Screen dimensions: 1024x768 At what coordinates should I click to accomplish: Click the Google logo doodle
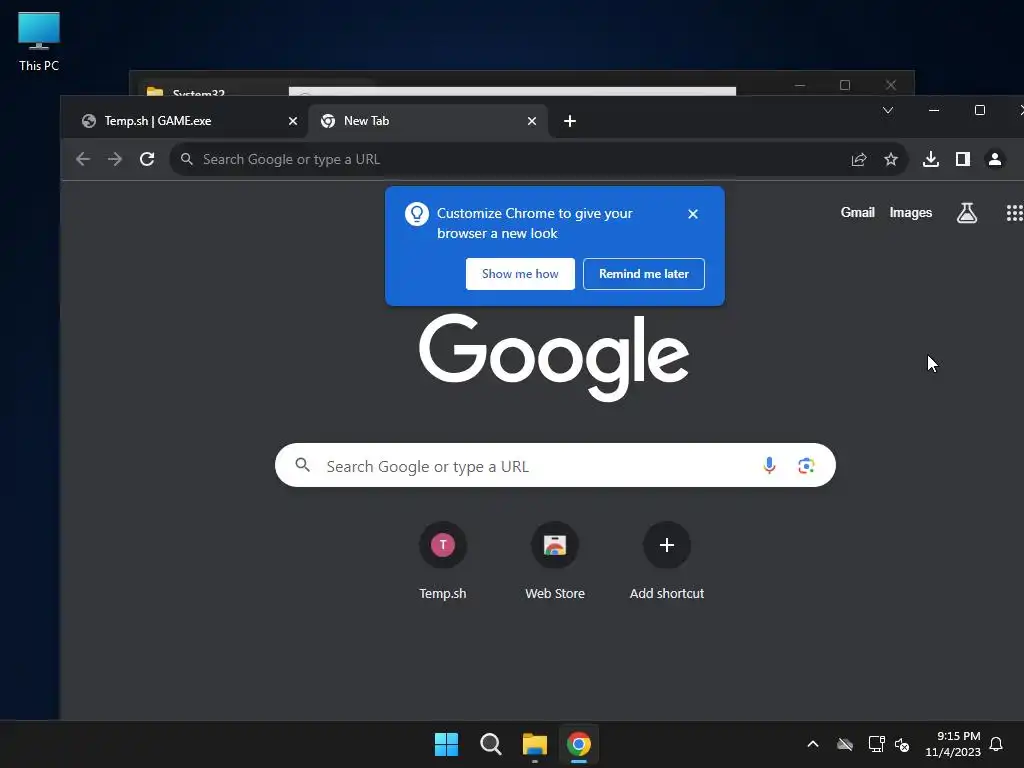554,357
